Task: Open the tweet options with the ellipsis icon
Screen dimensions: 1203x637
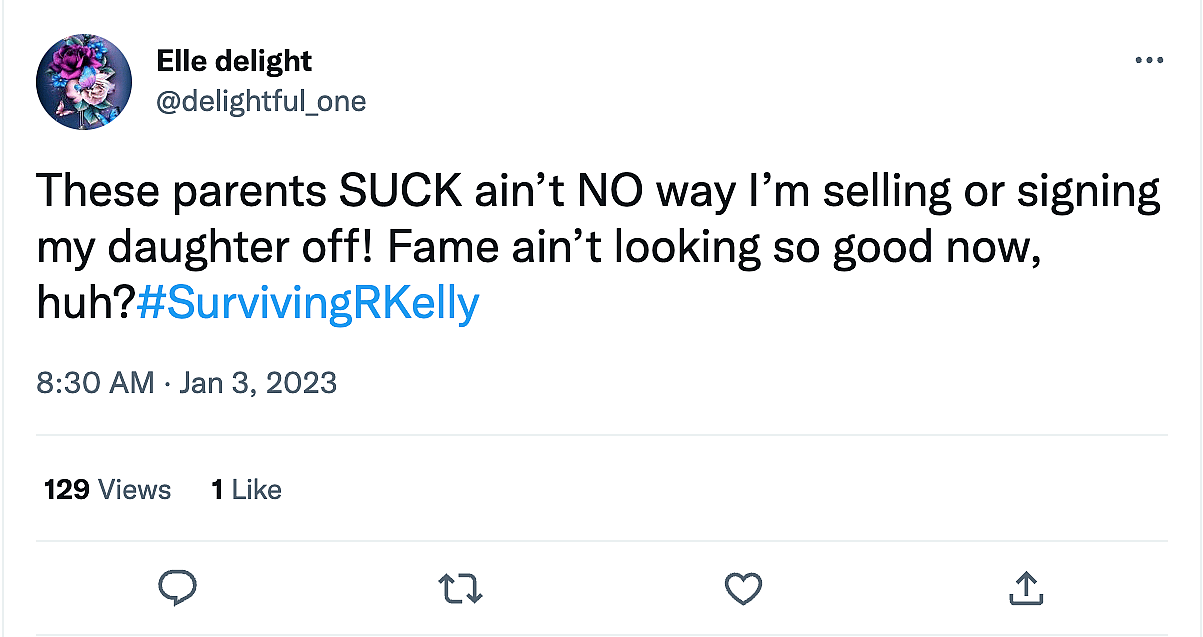Action: 1148,60
